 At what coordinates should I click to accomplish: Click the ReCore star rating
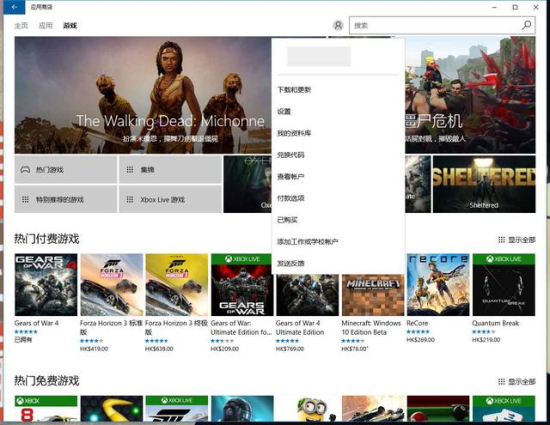point(418,332)
